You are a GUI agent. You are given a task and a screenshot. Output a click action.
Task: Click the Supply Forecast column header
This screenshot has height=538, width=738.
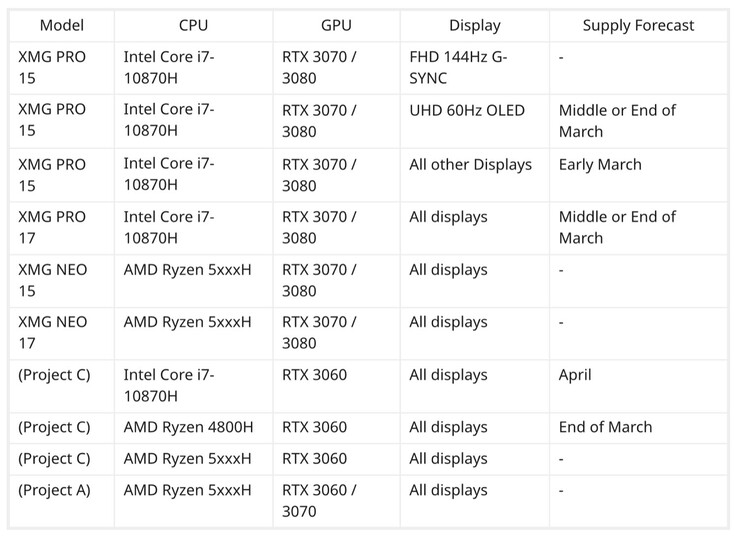(638, 25)
